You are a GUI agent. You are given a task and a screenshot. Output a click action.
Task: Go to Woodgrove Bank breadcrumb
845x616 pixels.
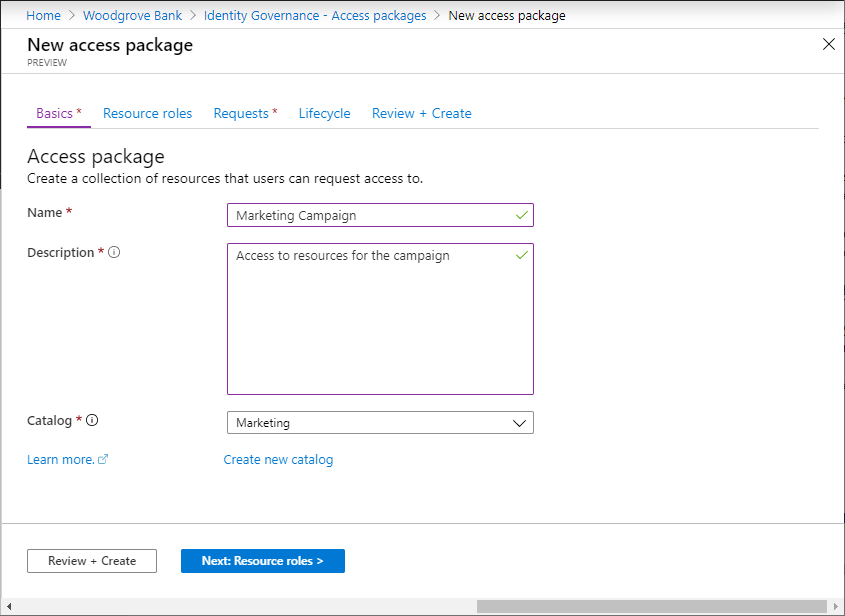(132, 16)
